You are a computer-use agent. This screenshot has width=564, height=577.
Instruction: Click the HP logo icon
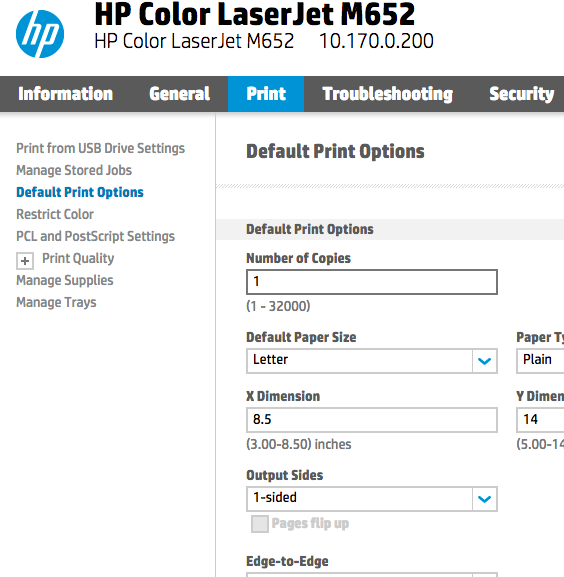[x=40, y=34]
